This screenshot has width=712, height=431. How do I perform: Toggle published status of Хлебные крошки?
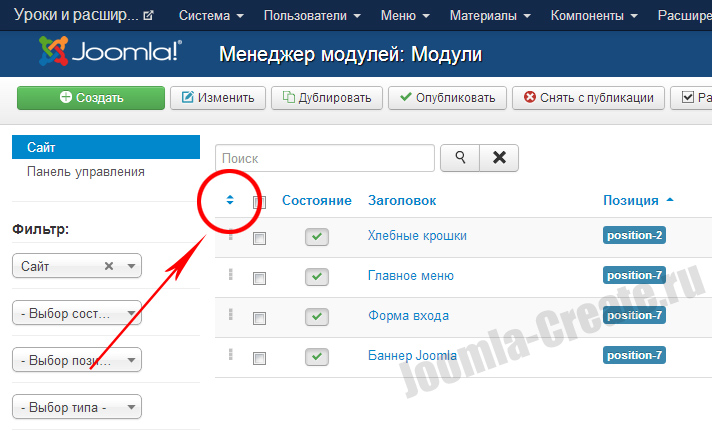(317, 237)
